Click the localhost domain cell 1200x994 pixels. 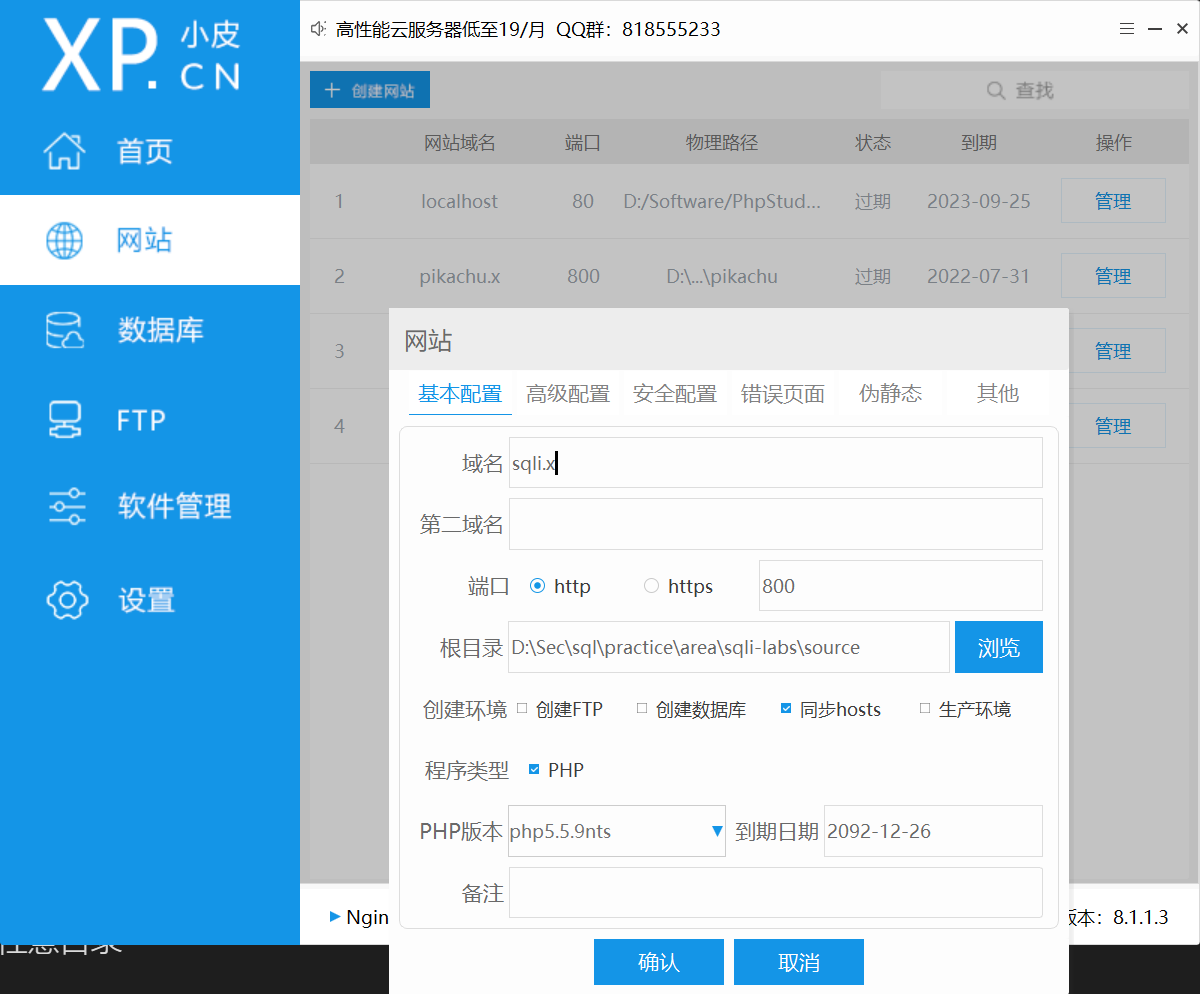(x=459, y=201)
